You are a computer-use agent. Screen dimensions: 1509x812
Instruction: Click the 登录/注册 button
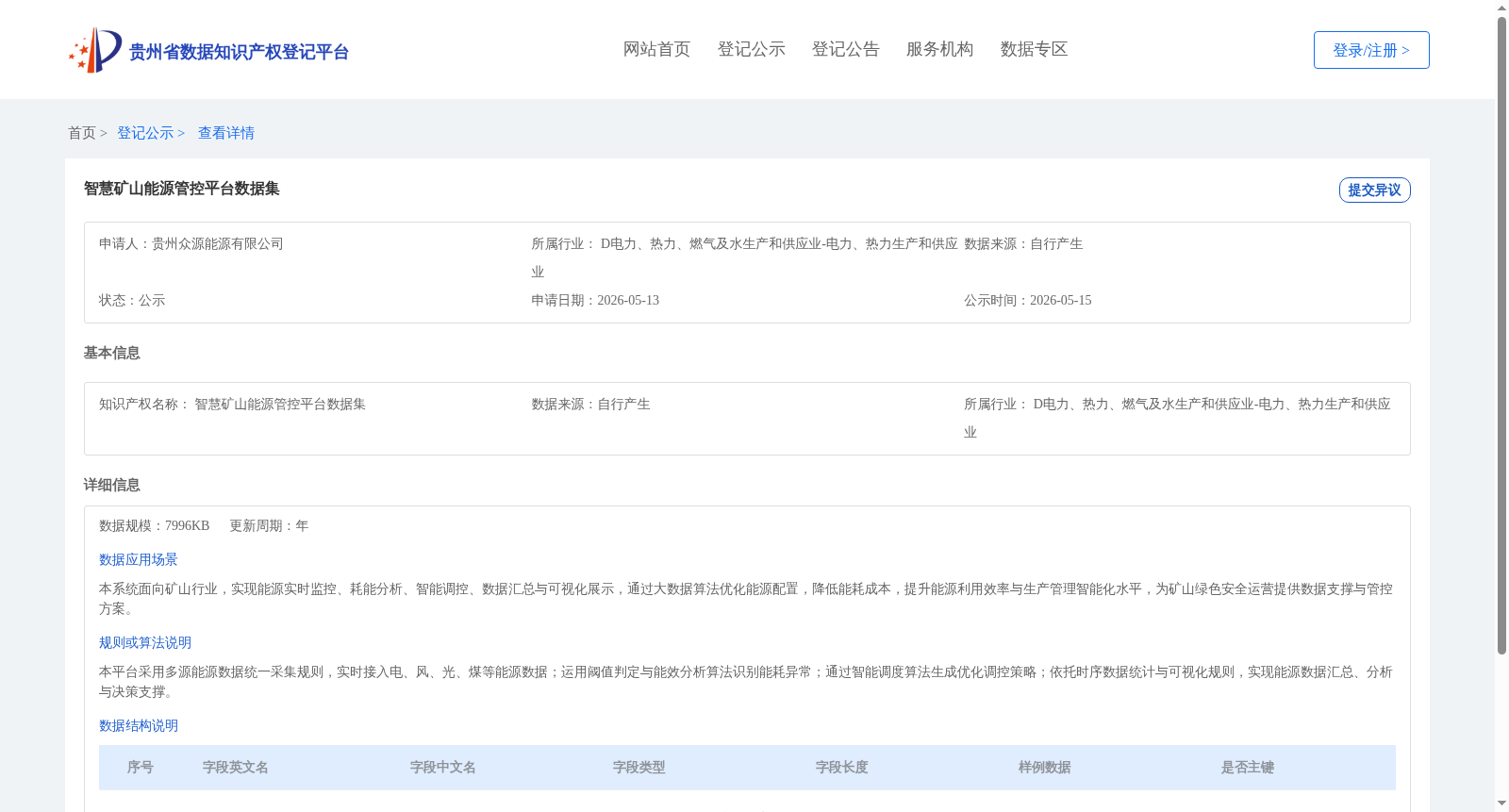point(1371,50)
